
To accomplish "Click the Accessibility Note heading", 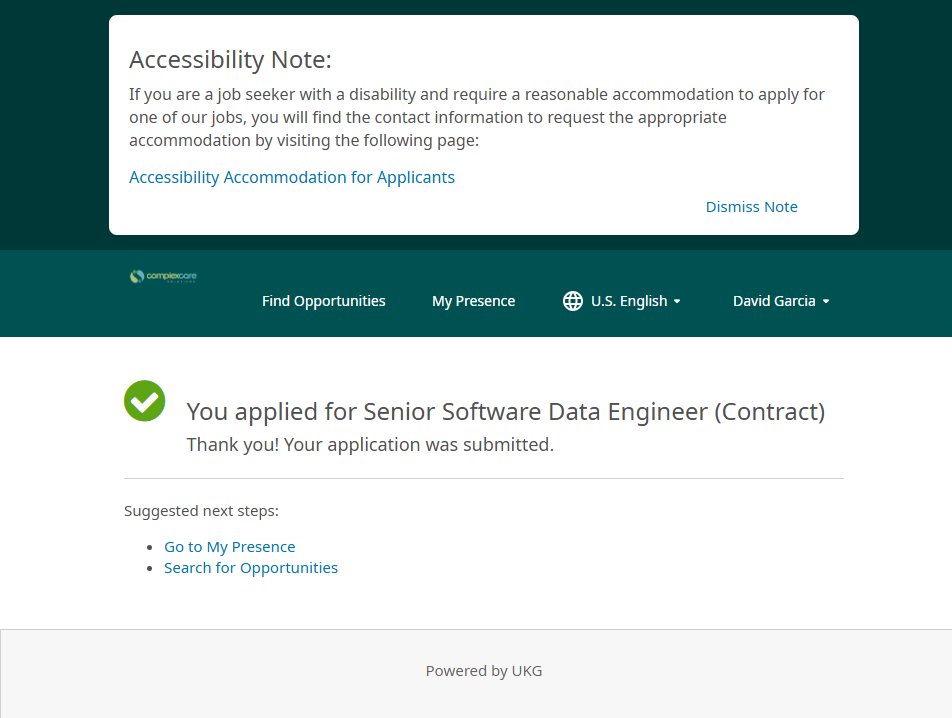I will (230, 60).
